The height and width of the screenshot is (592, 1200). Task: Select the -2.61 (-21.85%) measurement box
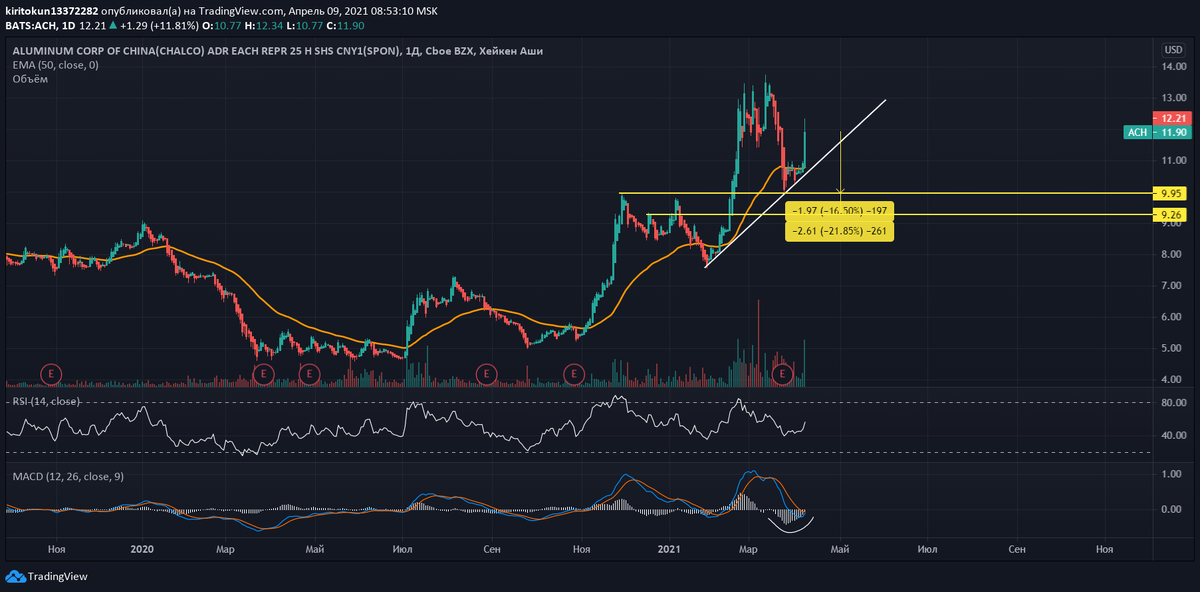[x=840, y=231]
